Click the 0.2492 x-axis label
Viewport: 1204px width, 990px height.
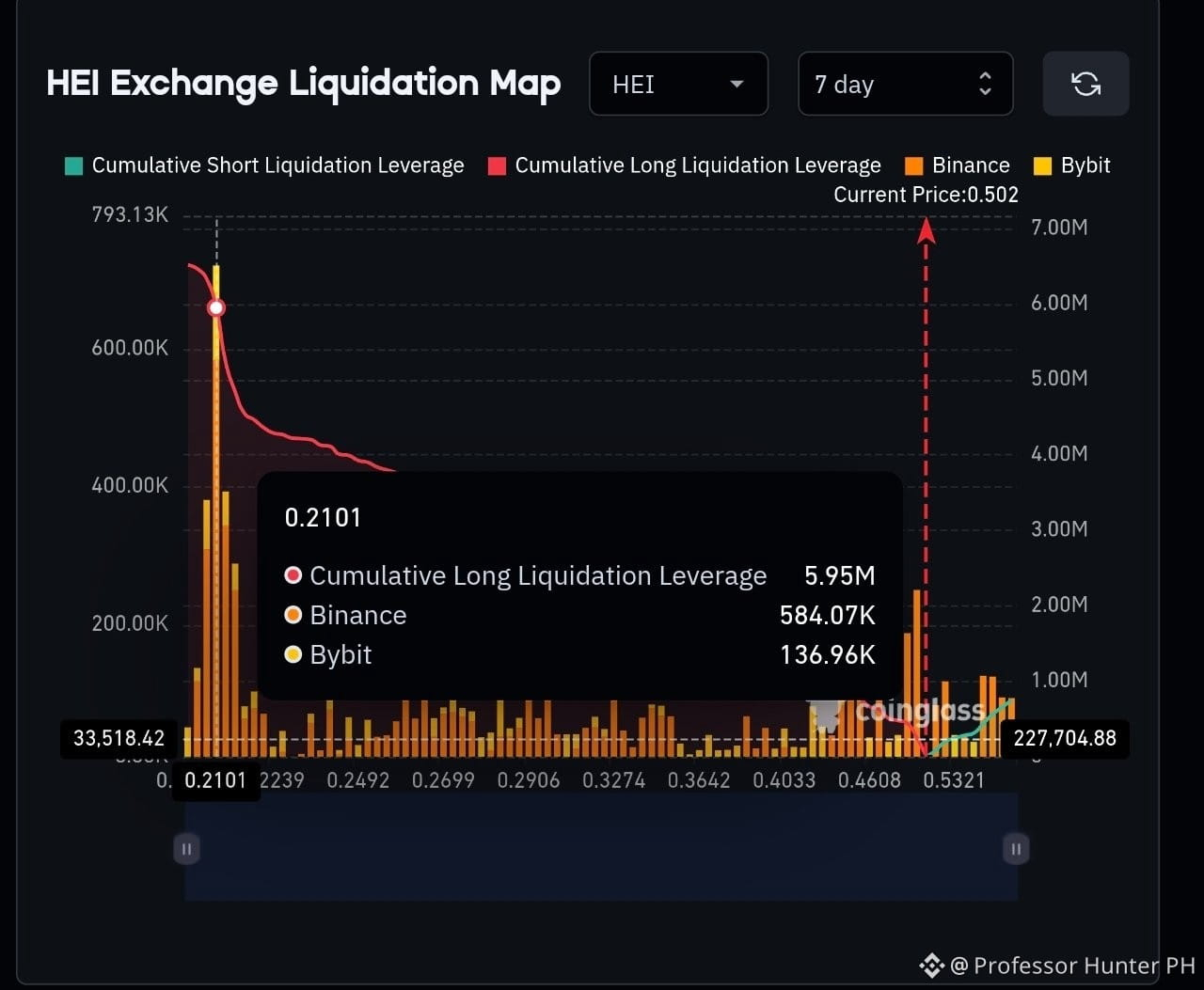click(x=357, y=780)
